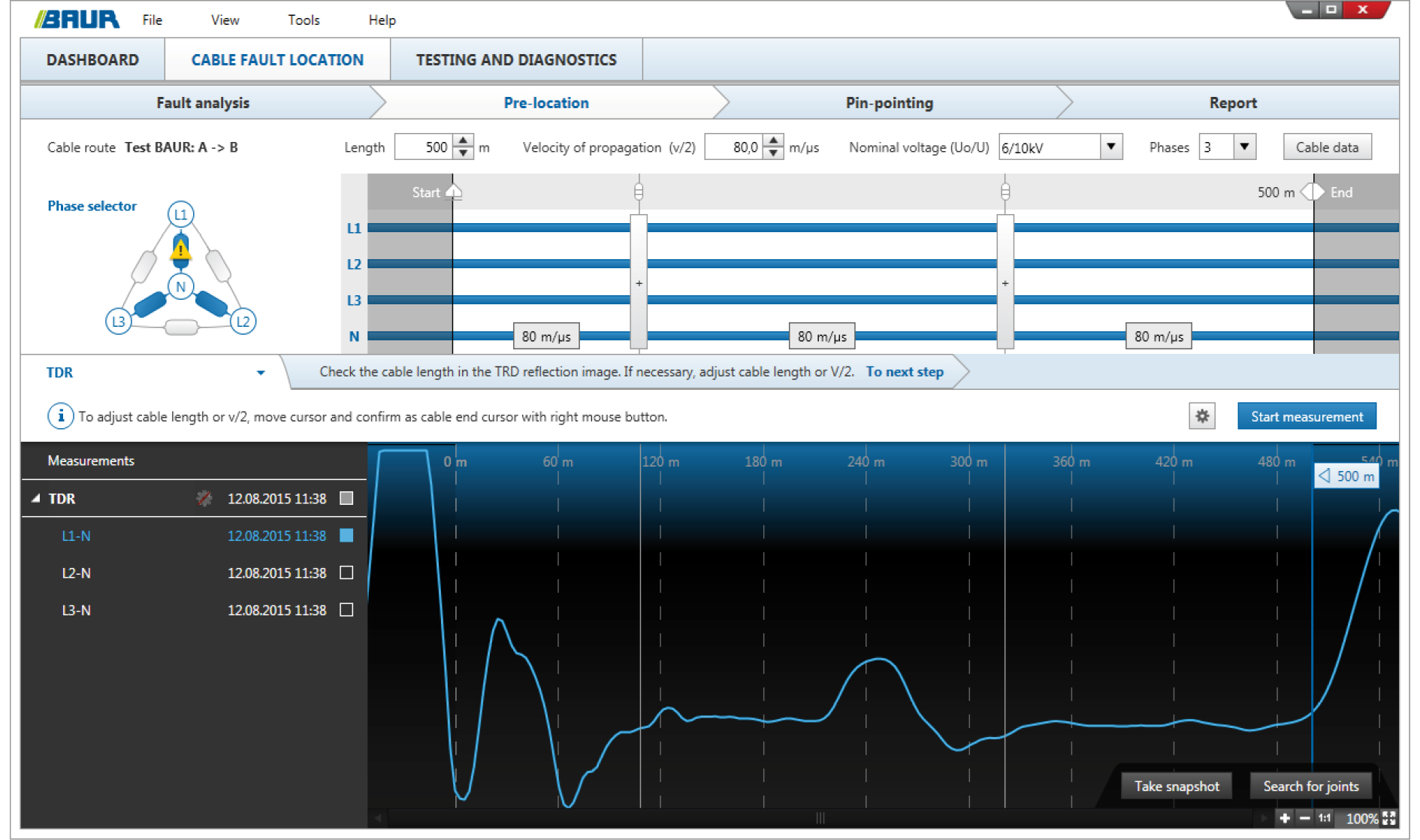This screenshot has height=840, width=1420.
Task: Click Start measurement button
Action: [x=1307, y=416]
